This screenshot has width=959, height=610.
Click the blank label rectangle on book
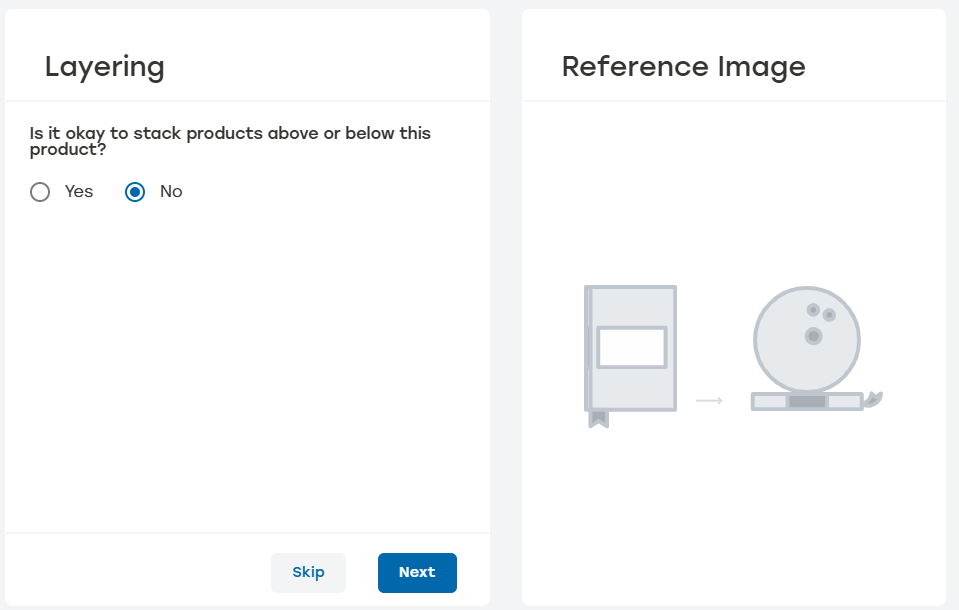pyautogui.click(x=631, y=347)
